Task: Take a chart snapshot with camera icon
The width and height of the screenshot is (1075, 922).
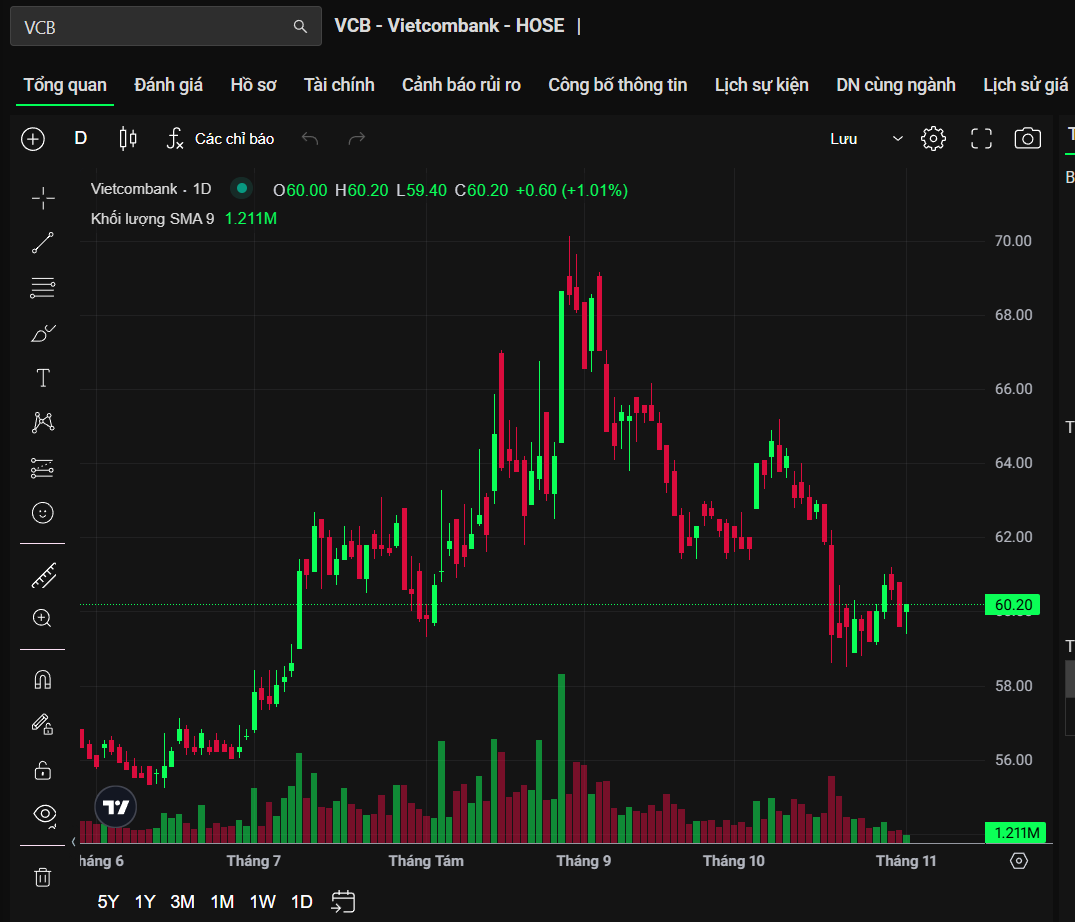Action: 1027,139
